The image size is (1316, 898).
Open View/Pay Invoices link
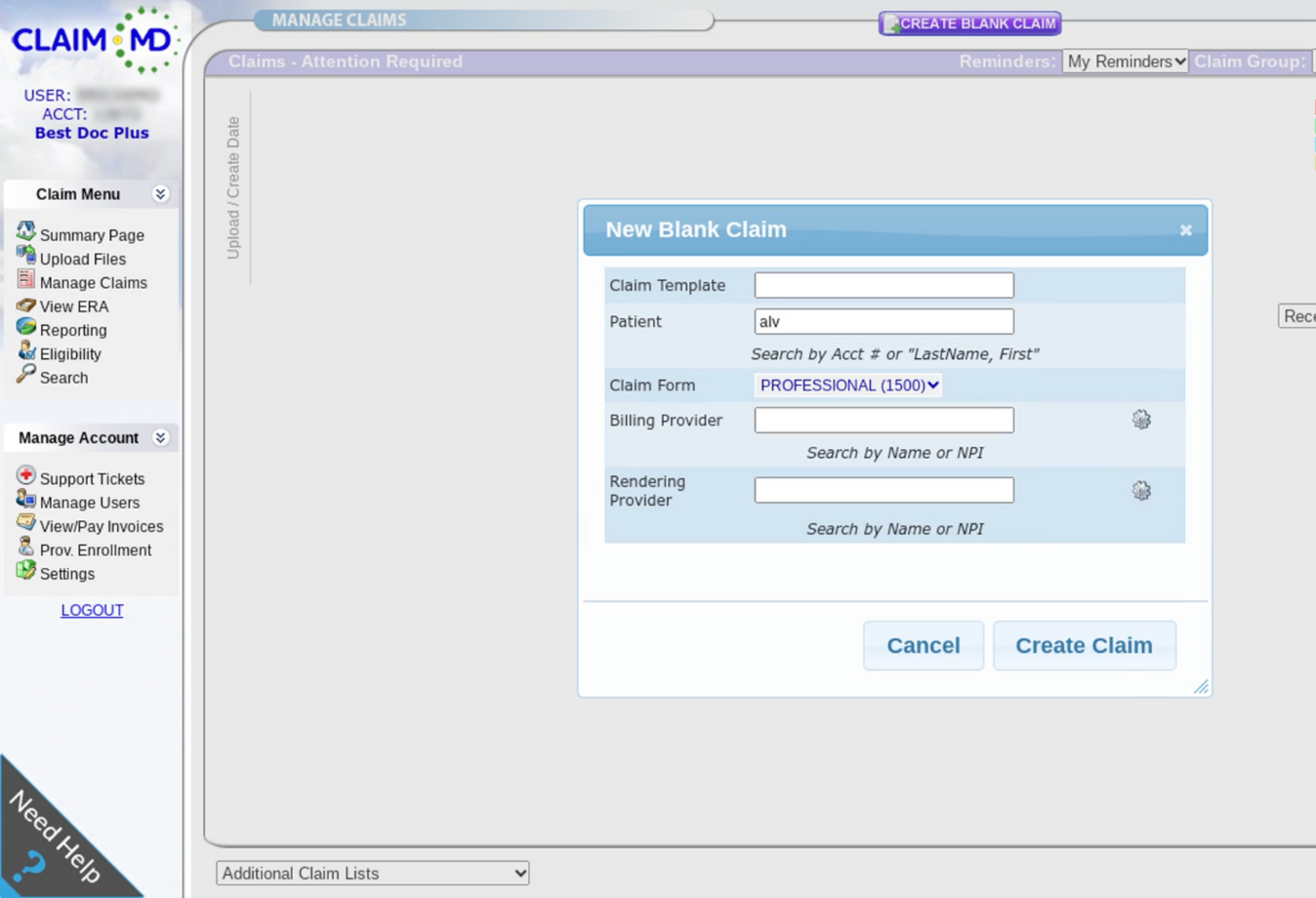(x=102, y=526)
